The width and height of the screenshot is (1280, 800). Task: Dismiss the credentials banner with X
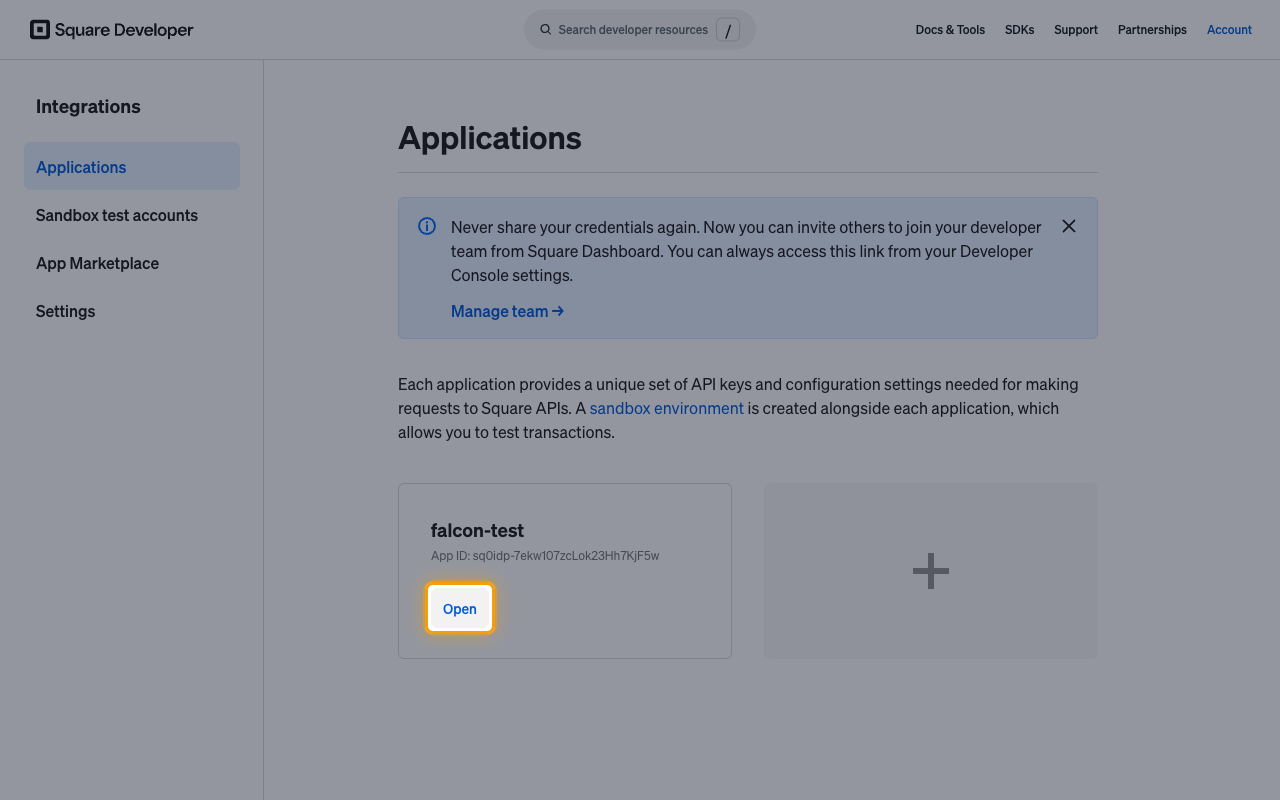(1069, 226)
